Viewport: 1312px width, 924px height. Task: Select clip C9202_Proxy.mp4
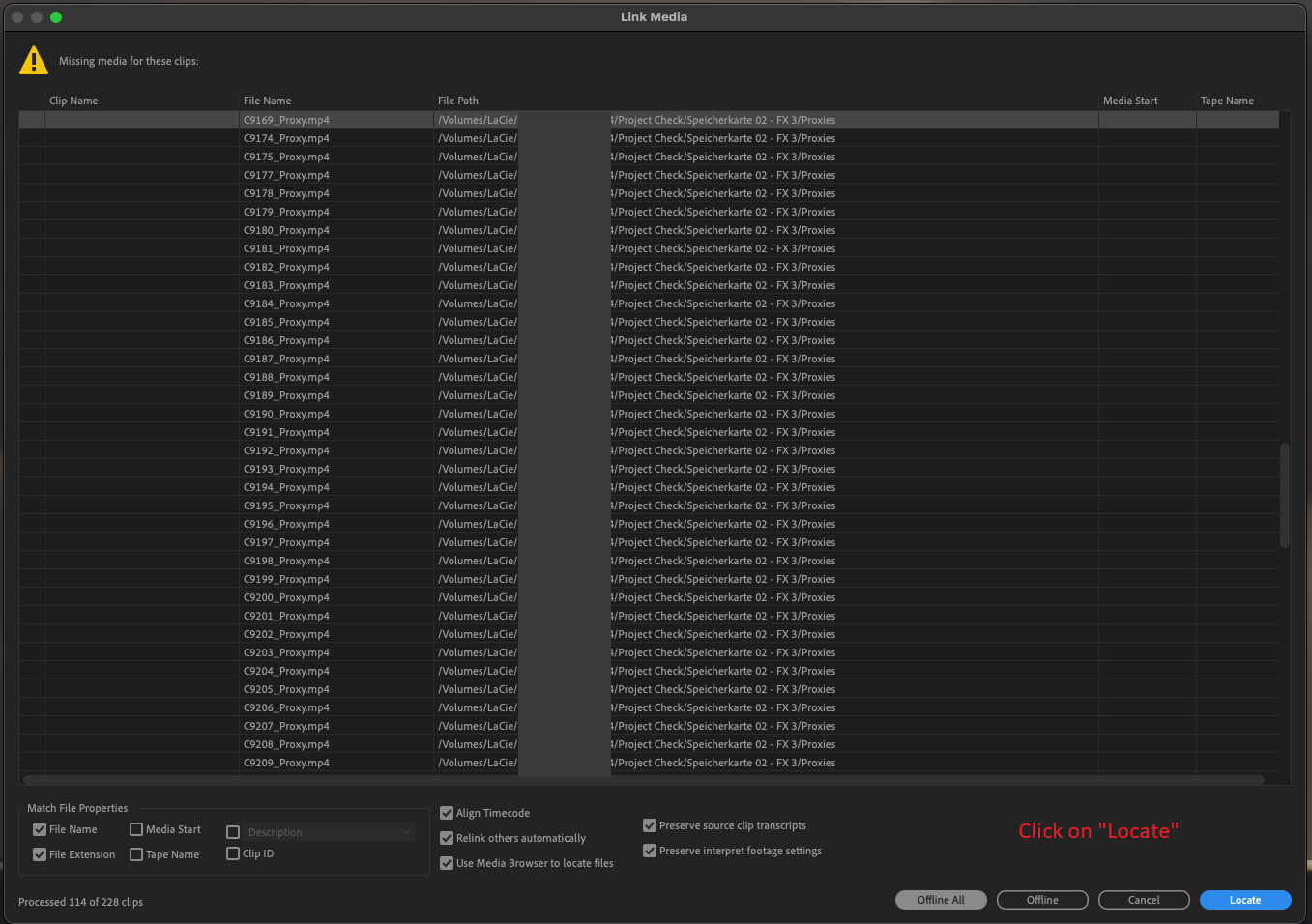click(649, 634)
